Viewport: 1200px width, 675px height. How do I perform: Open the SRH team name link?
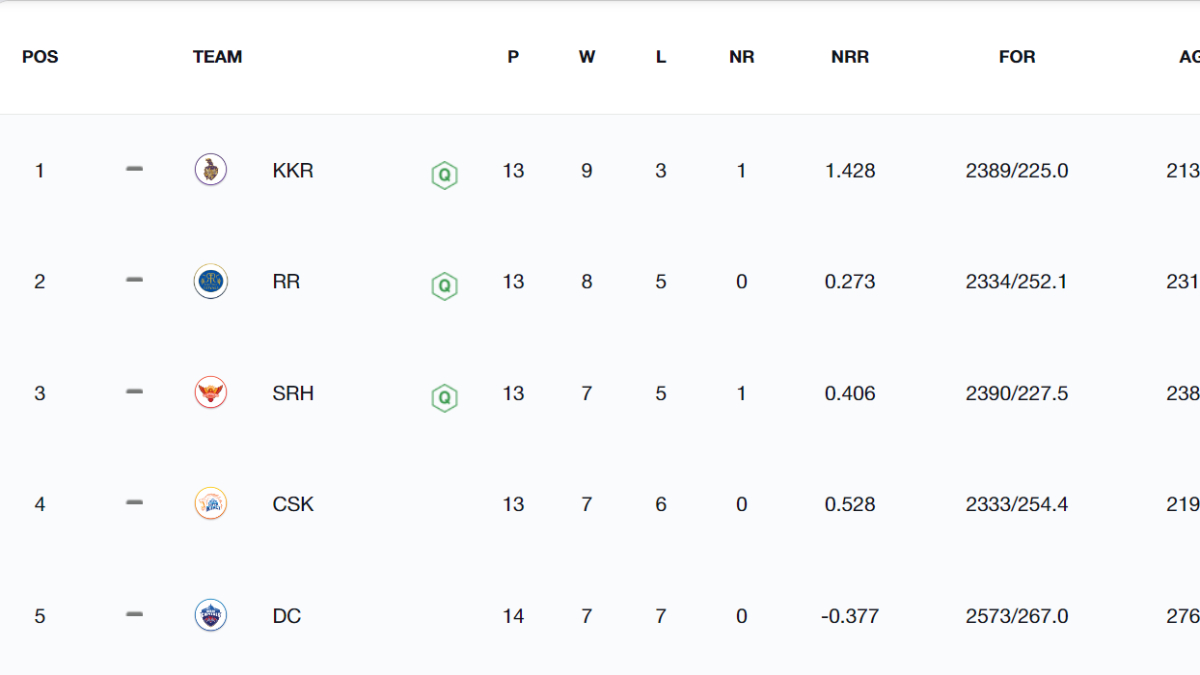point(292,394)
